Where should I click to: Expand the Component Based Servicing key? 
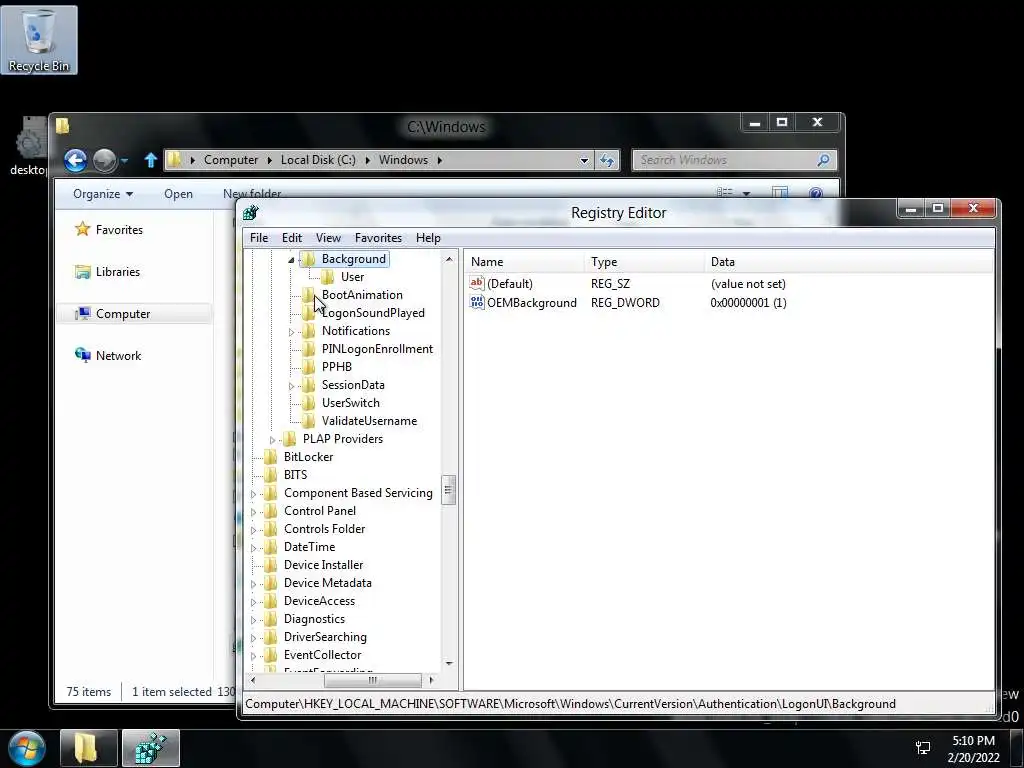253,494
